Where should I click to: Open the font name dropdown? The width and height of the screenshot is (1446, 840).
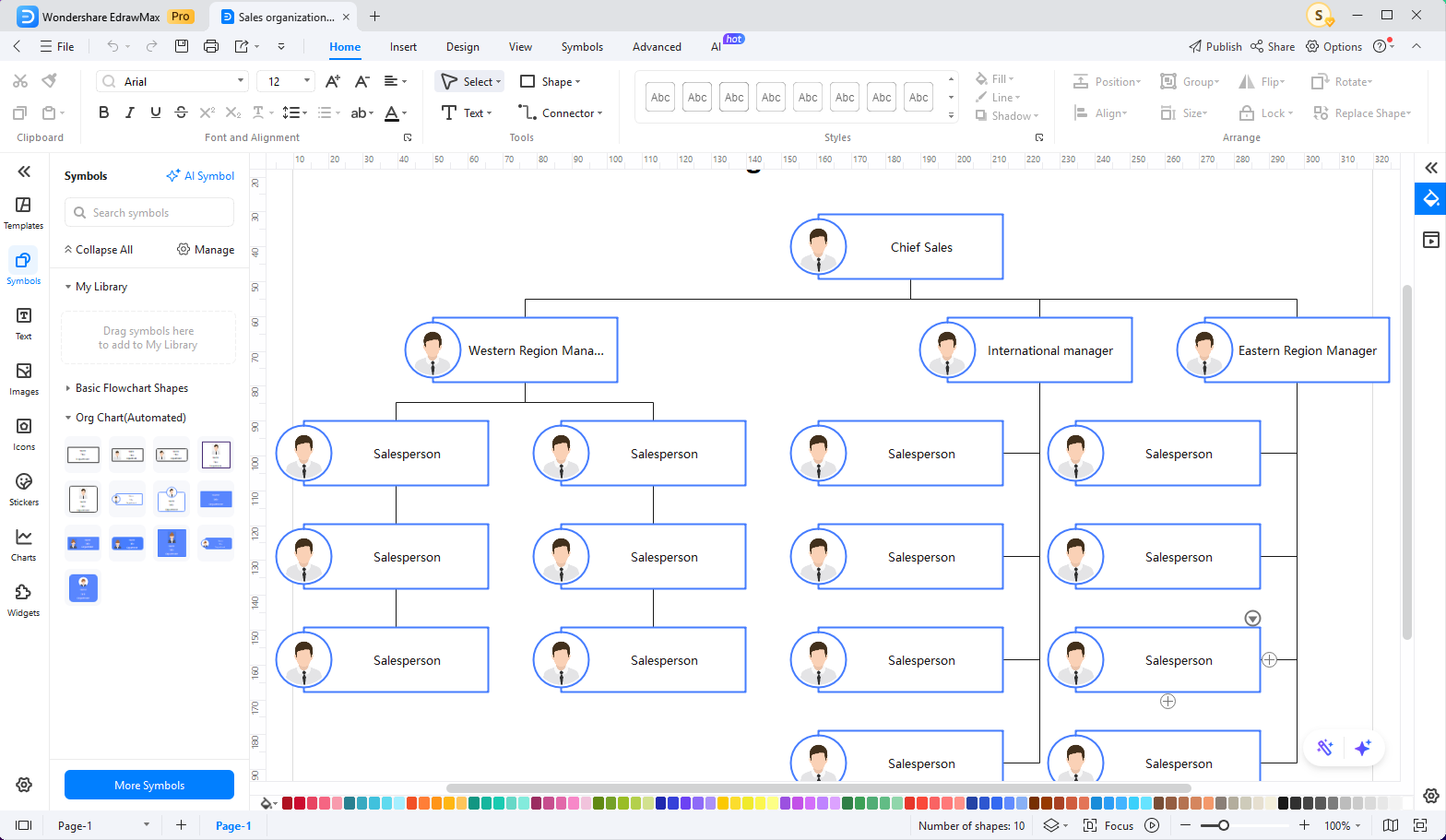point(241,81)
